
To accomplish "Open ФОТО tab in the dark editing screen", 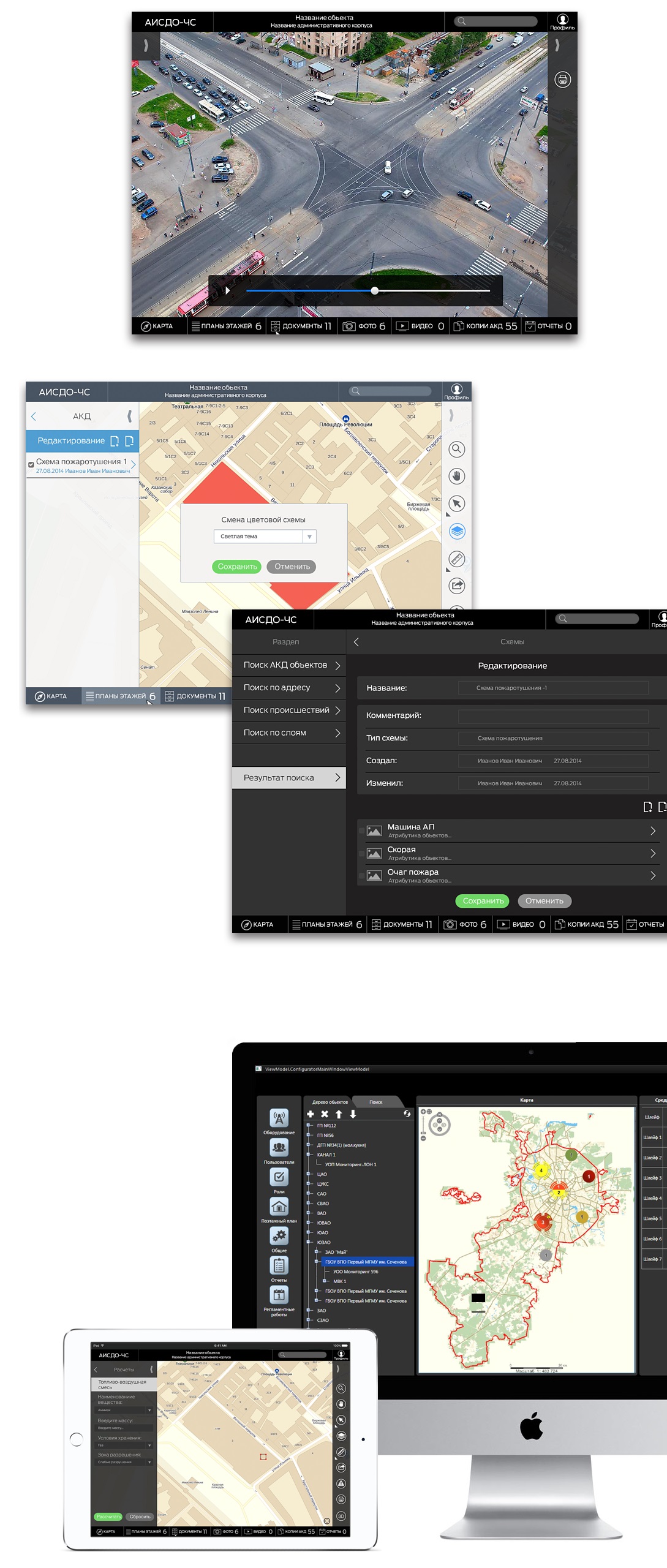I will coord(465,924).
